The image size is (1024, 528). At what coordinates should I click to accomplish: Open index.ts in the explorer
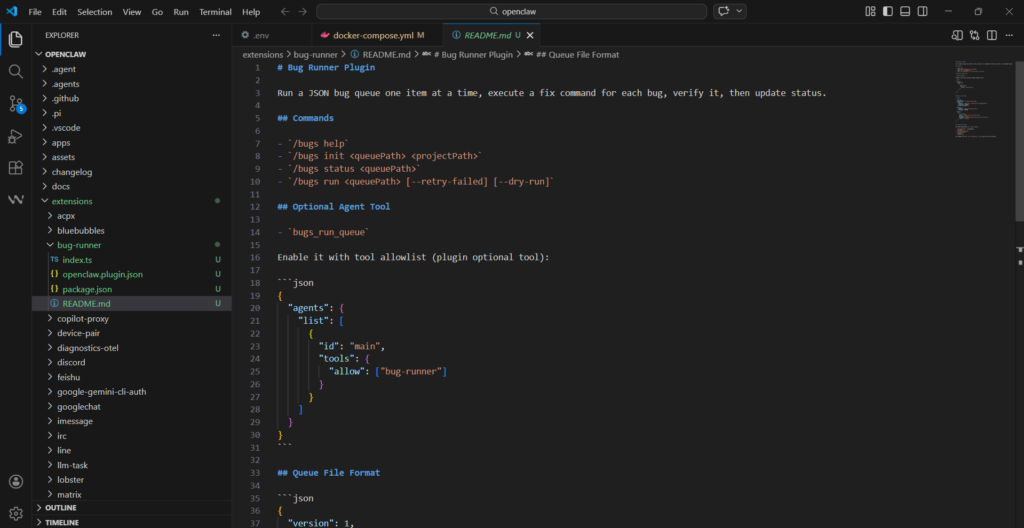pyautogui.click(x=131, y=259)
